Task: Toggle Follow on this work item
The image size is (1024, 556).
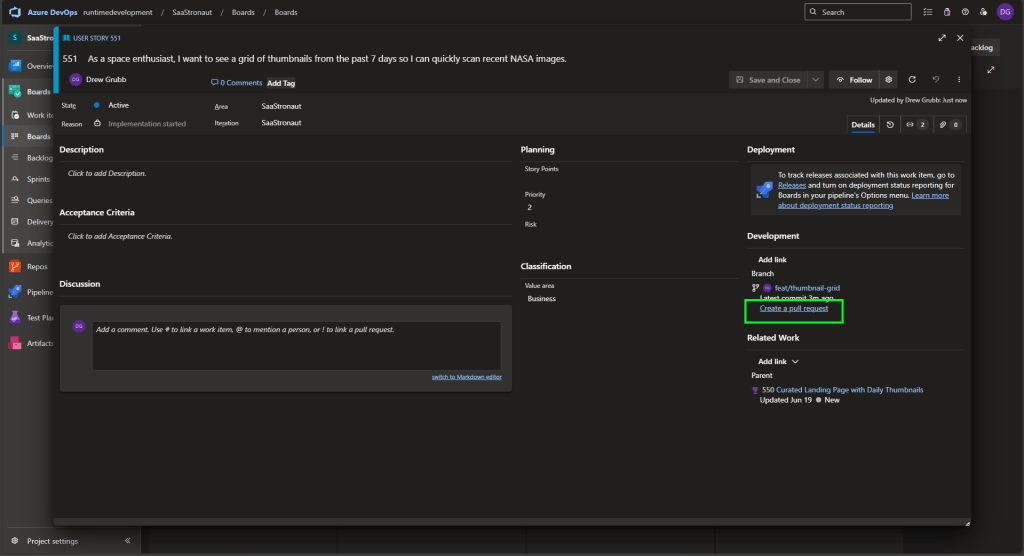Action: pyautogui.click(x=854, y=80)
